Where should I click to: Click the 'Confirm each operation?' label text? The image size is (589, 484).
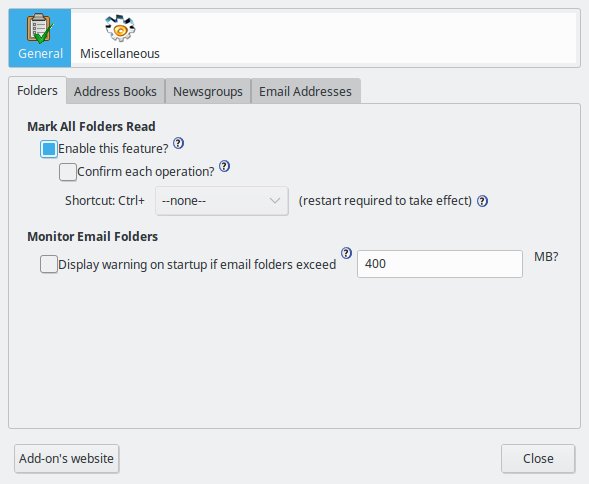146,172
